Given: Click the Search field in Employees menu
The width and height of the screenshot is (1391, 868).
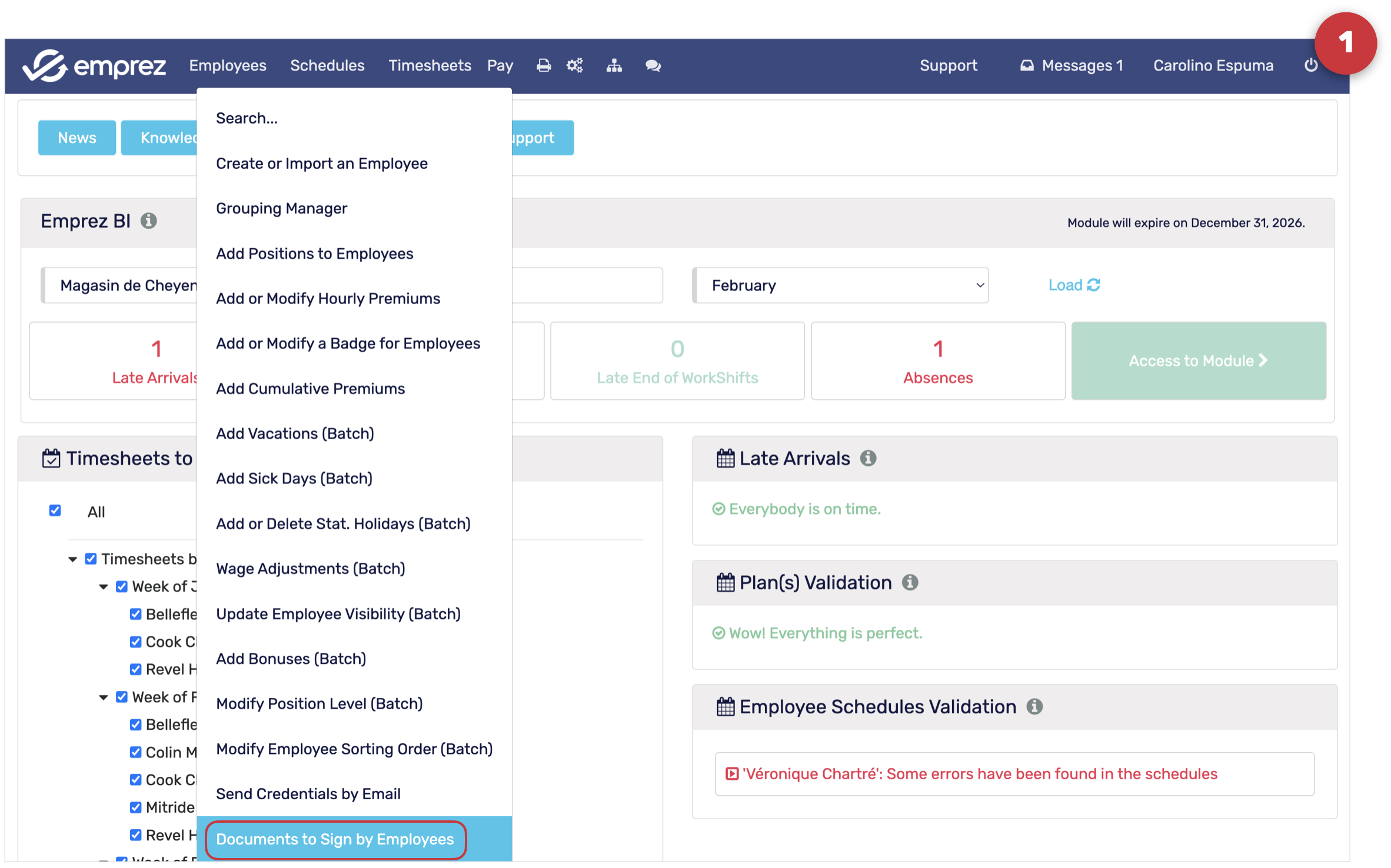Looking at the screenshot, I should [x=247, y=118].
